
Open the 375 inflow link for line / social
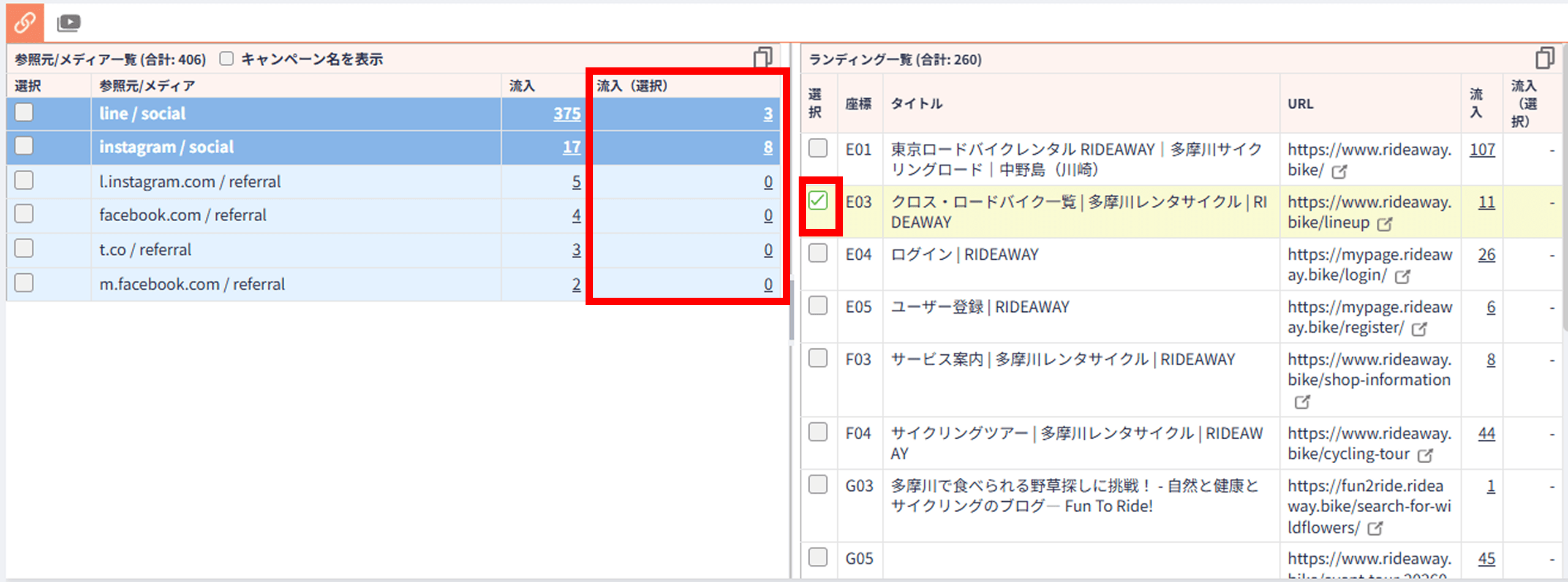click(567, 114)
